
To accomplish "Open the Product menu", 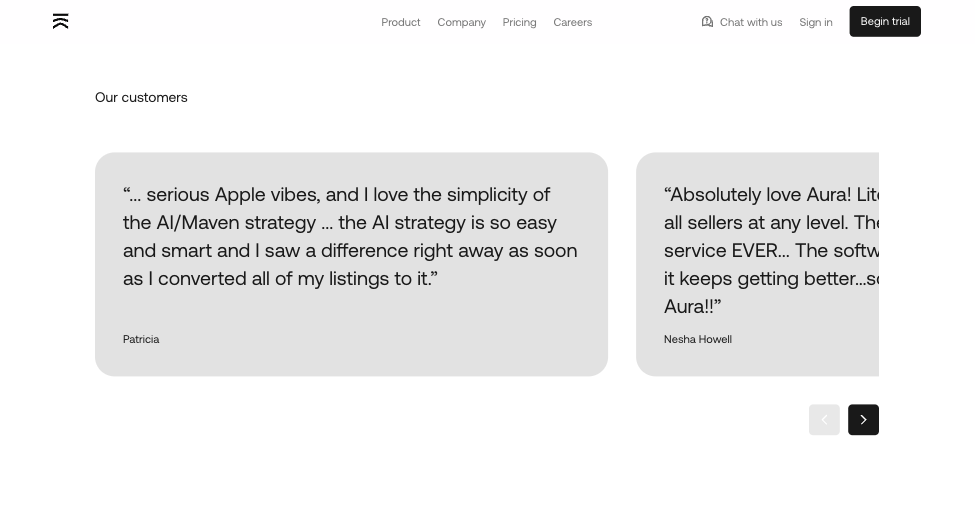I will [400, 22].
